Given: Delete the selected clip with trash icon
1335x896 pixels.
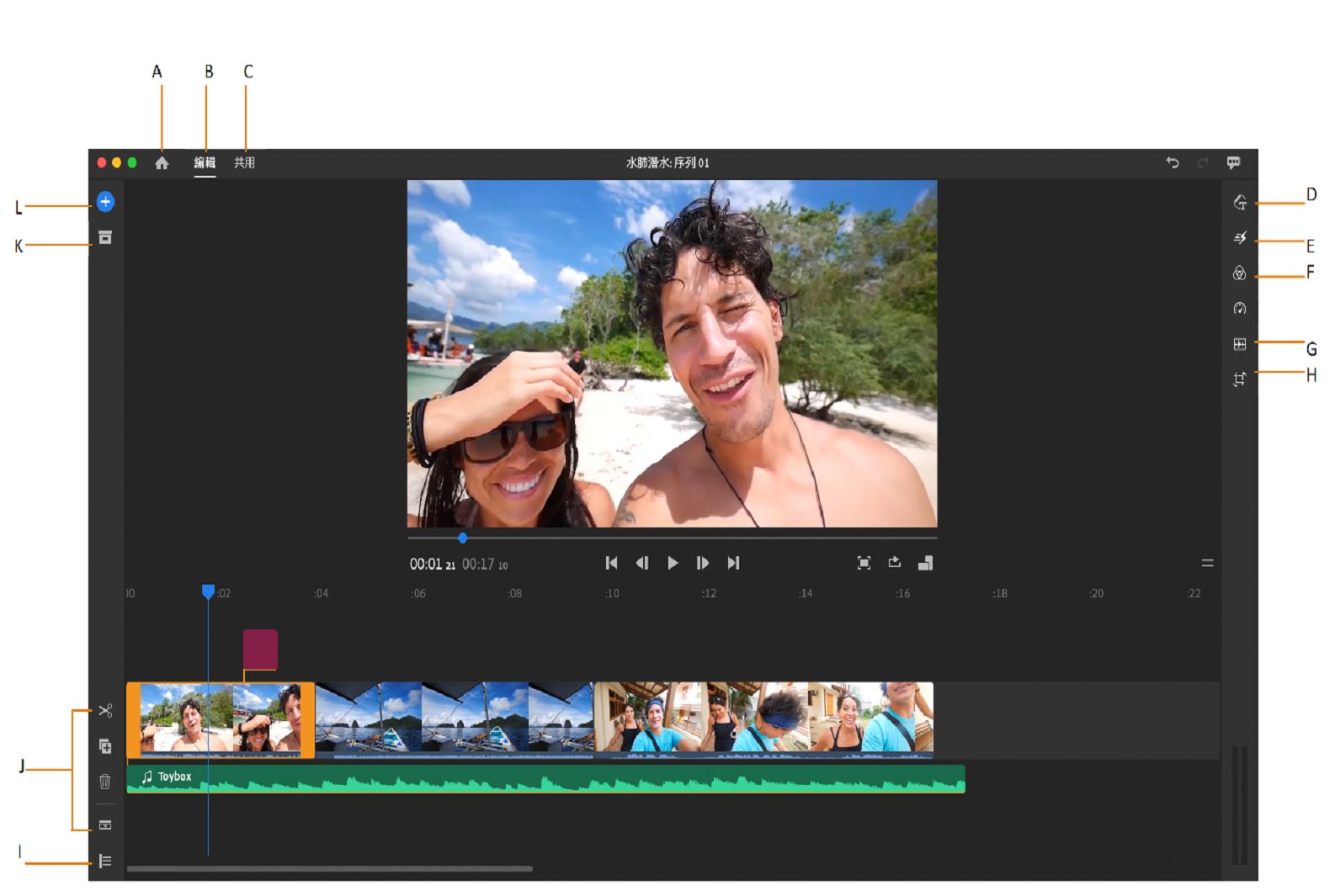Looking at the screenshot, I should click(x=105, y=782).
